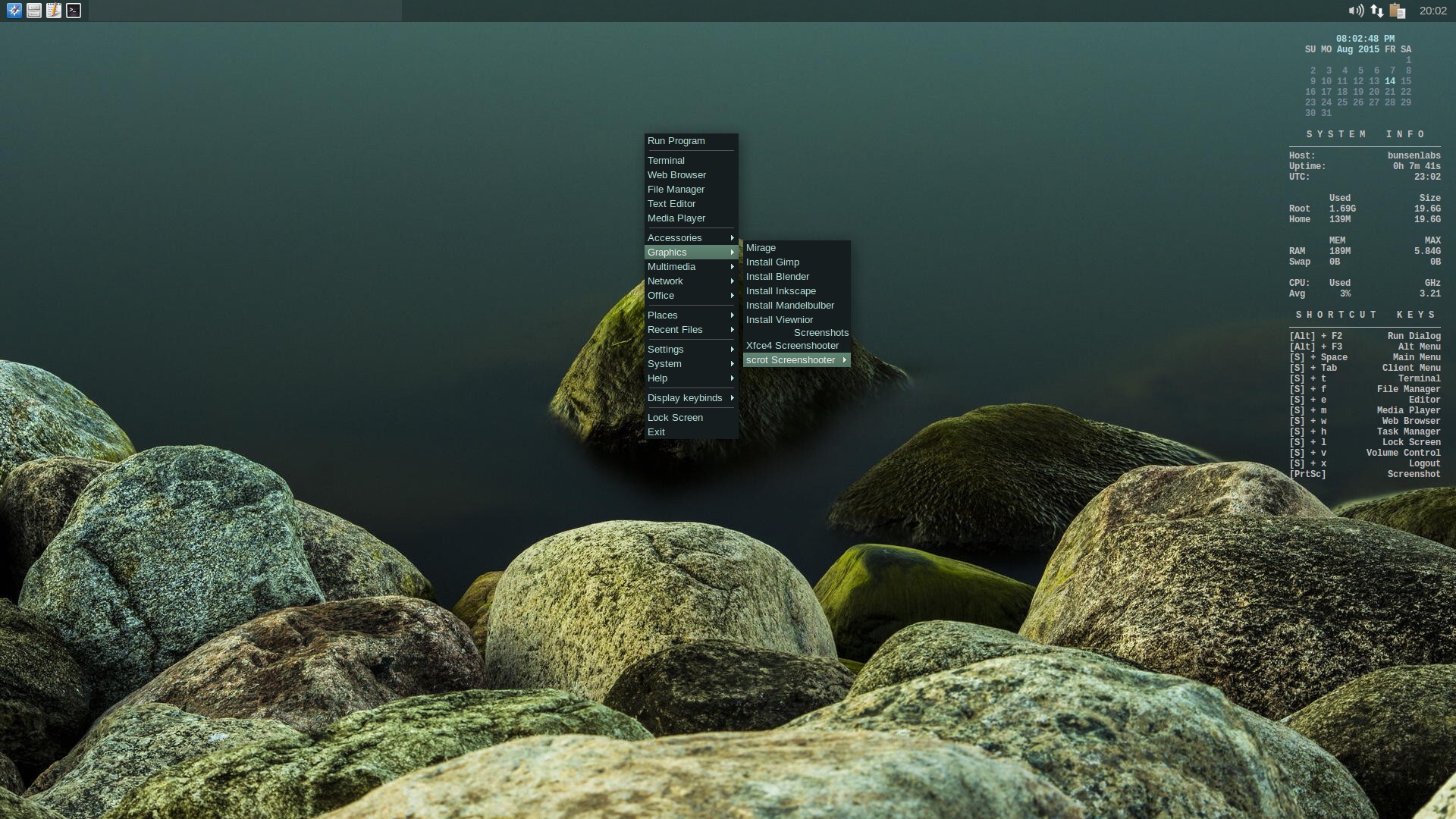Screen dimensions: 1456x819
Task: Click the "Logout" shortcut label
Action: (x=1424, y=463)
